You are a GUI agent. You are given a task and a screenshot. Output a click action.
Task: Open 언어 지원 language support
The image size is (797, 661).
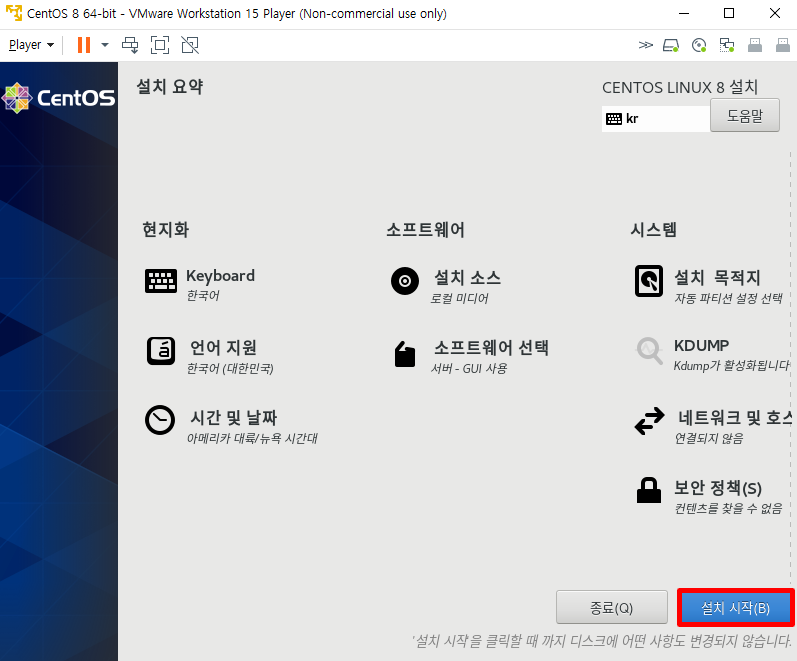(230, 356)
